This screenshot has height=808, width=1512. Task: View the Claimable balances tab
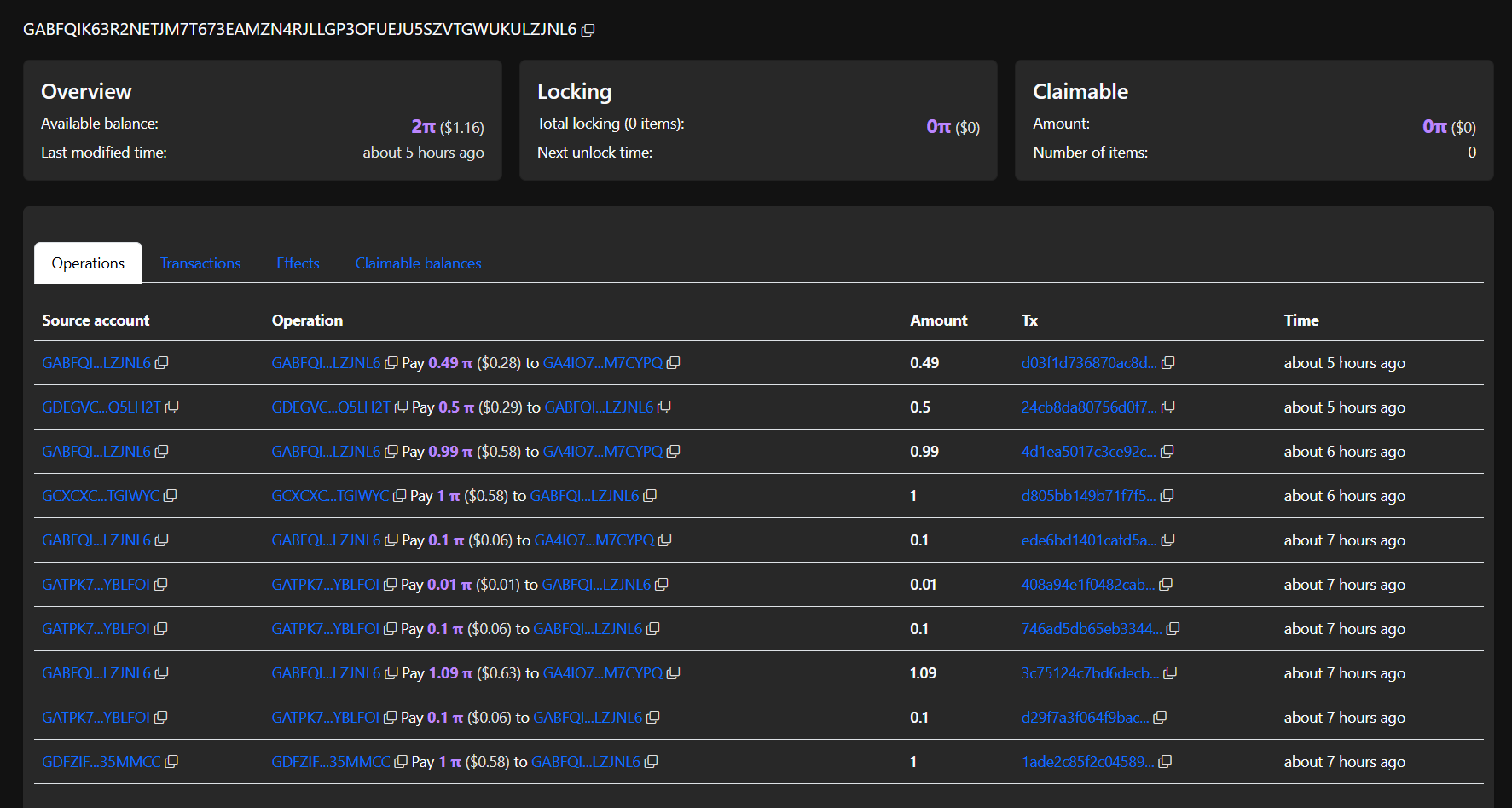pyautogui.click(x=418, y=263)
